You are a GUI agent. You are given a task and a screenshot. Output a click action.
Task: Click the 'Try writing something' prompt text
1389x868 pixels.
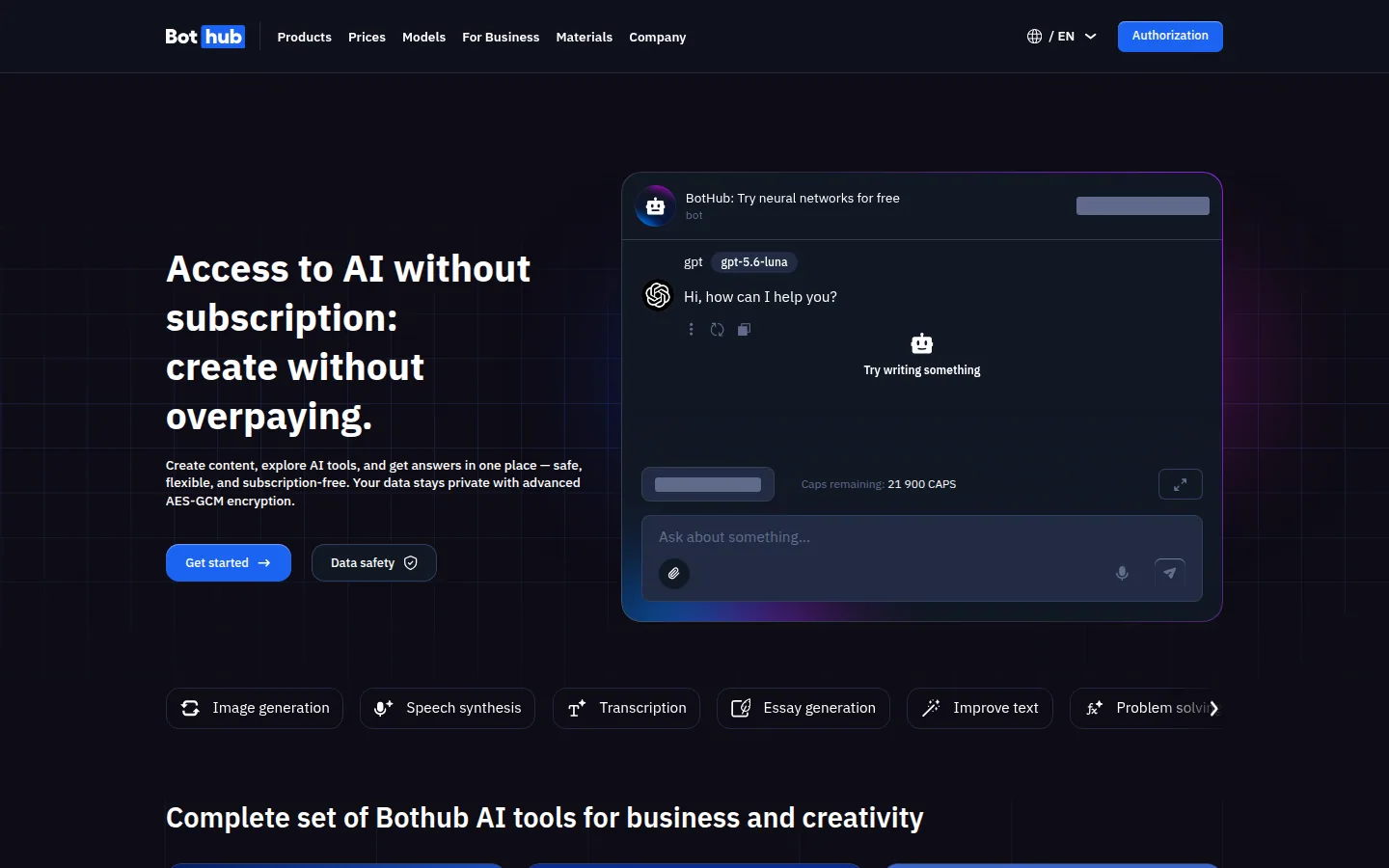[x=922, y=370]
